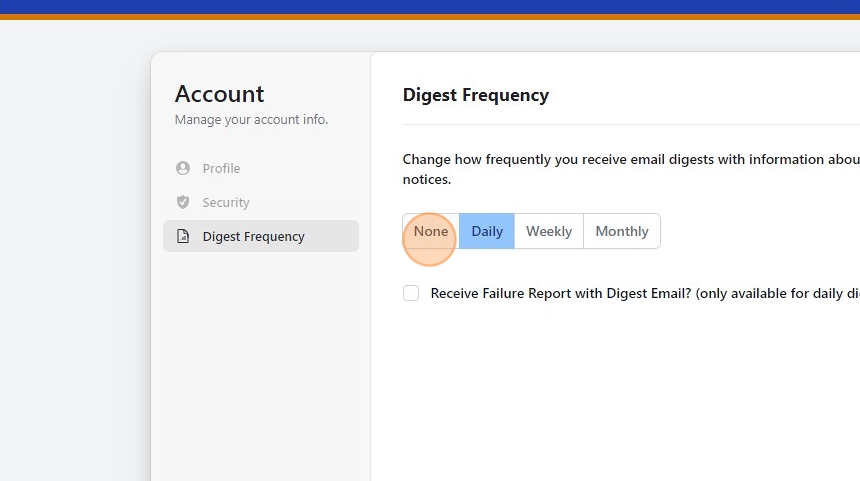Enable the Receive Failure Report checkbox
860x481 pixels.
[x=411, y=293]
